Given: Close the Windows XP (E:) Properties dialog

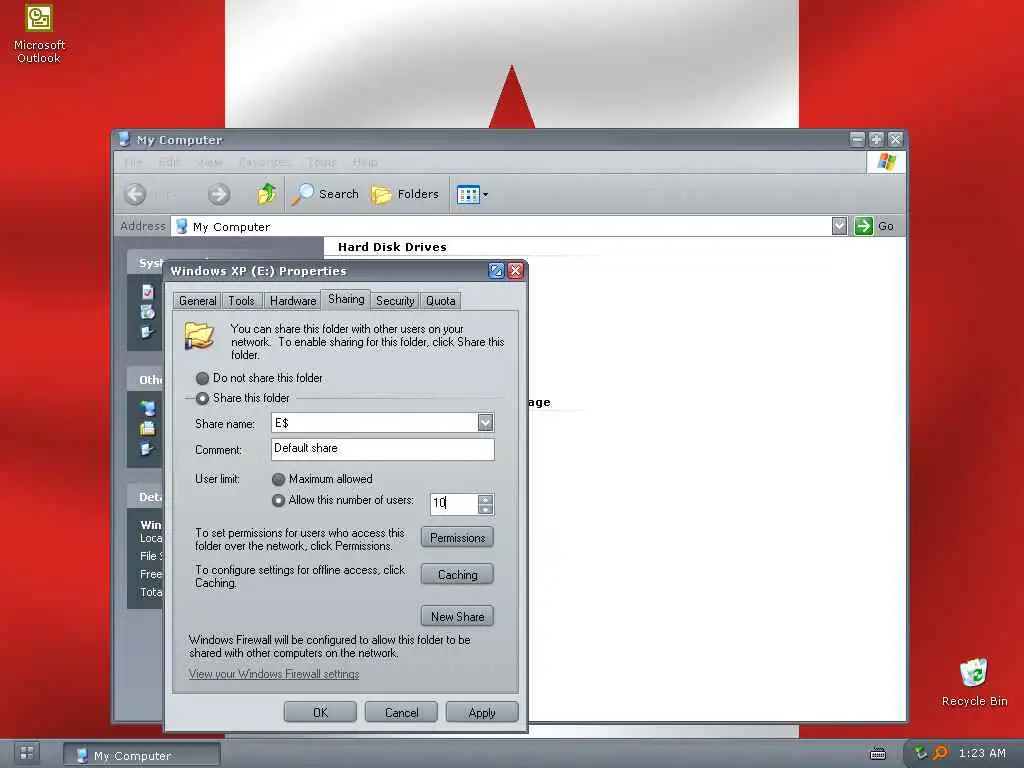Looking at the screenshot, I should pyautogui.click(x=515, y=270).
